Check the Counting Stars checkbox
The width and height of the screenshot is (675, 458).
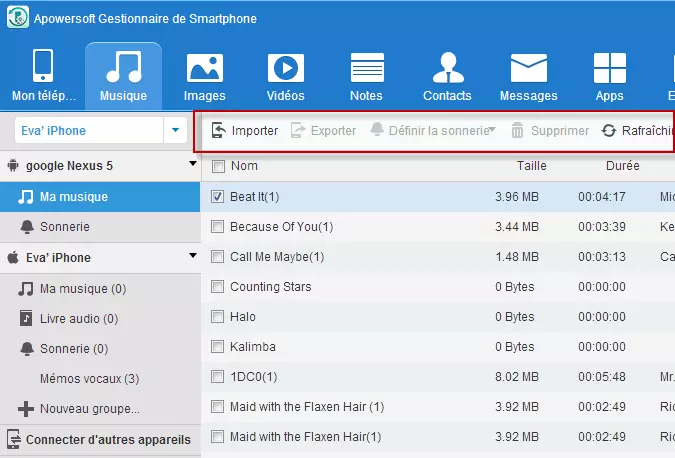pos(217,287)
